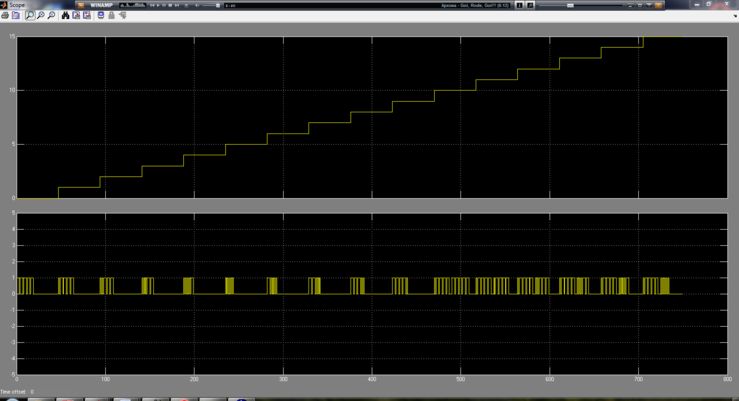Viewport: 739px width, 401px height.
Task: Close Winamp using the orange button
Action: pyautogui.click(x=658, y=5)
